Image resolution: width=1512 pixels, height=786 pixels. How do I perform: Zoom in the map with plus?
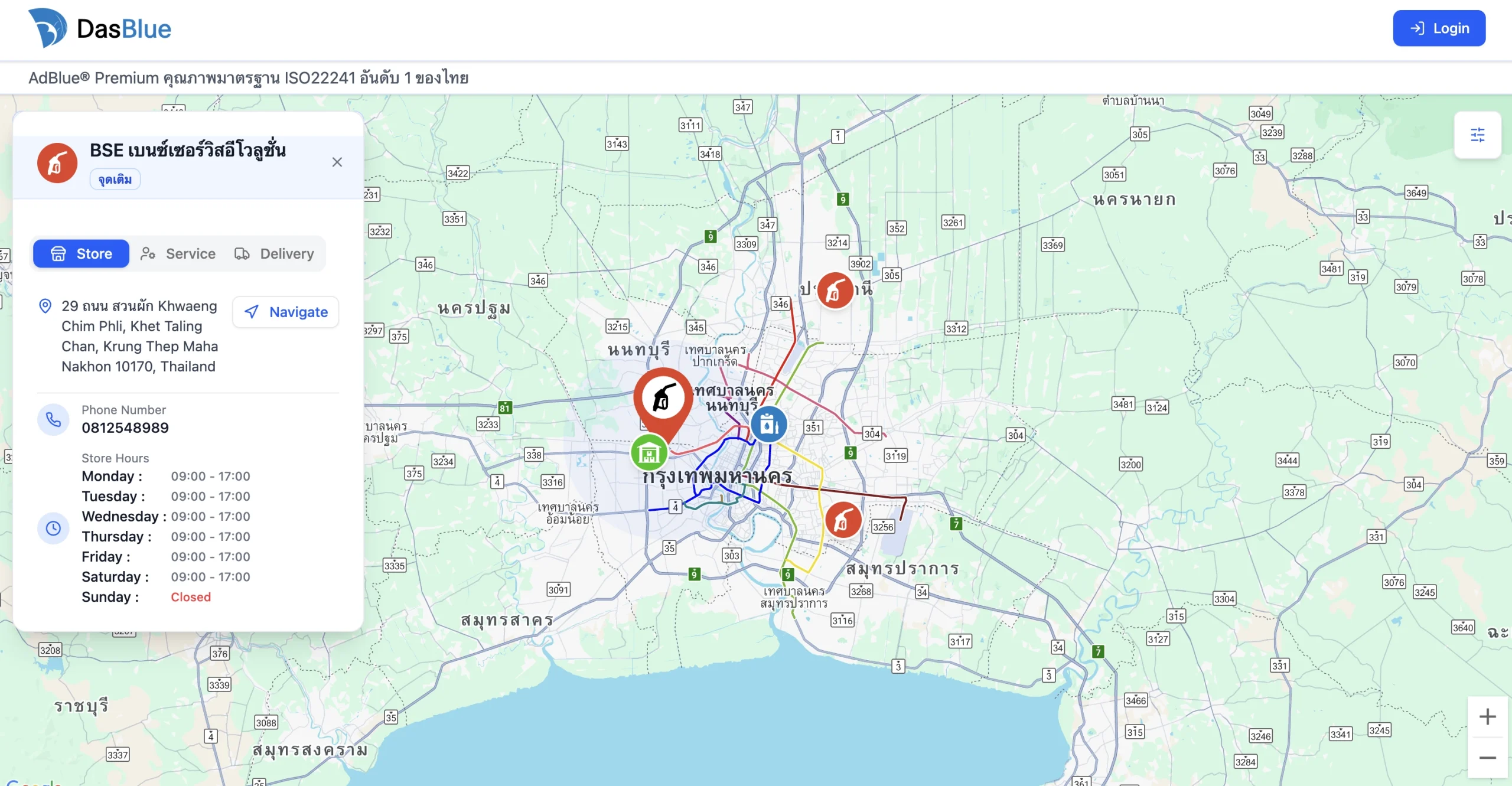(x=1487, y=717)
